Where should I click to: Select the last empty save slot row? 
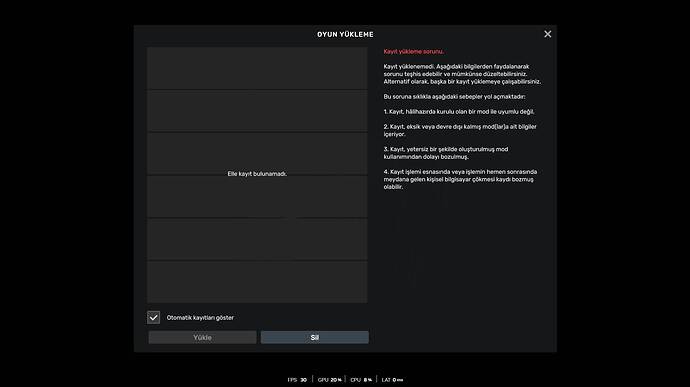[x=257, y=282]
